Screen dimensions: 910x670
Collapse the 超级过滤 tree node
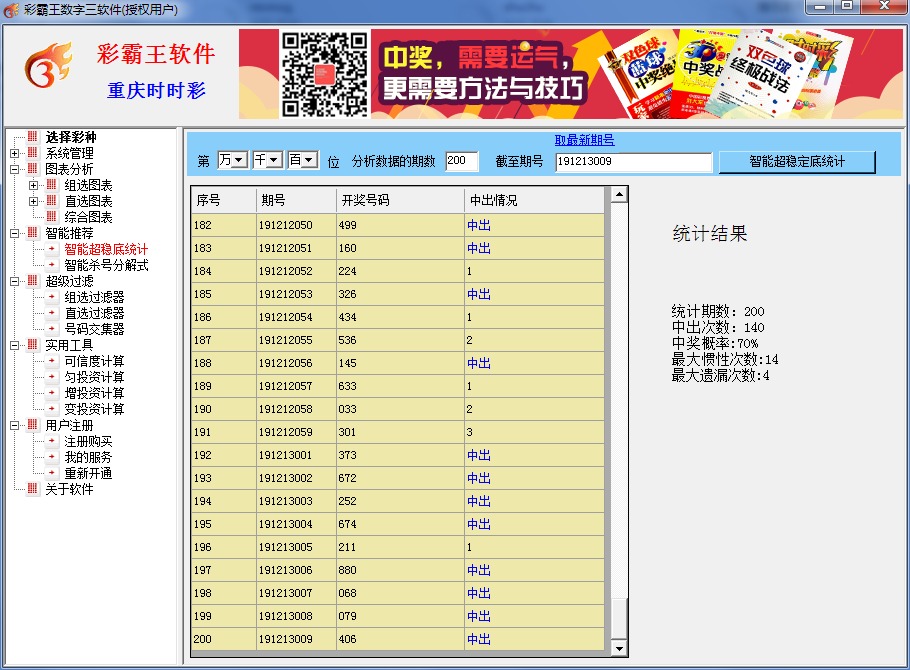[14, 281]
